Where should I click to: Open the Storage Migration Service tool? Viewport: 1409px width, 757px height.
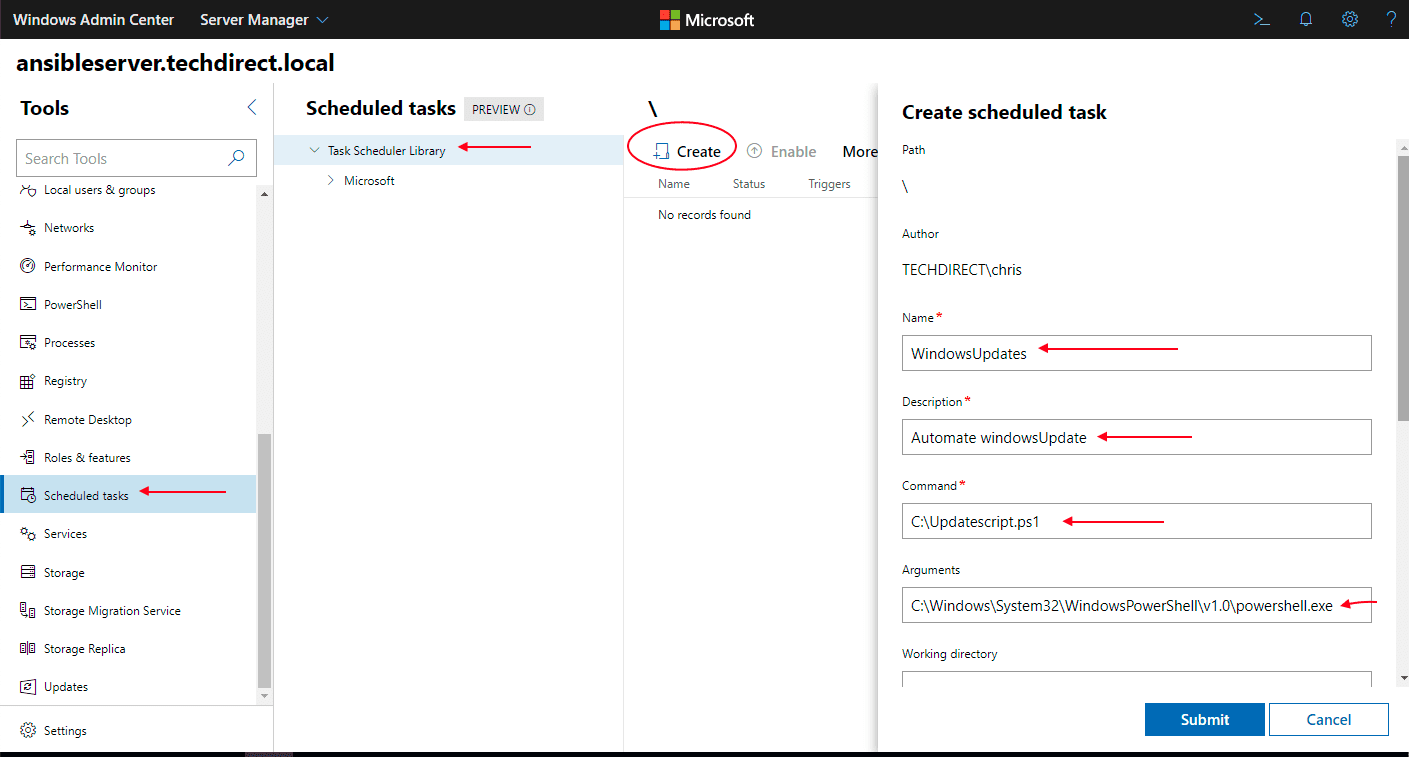tap(112, 611)
